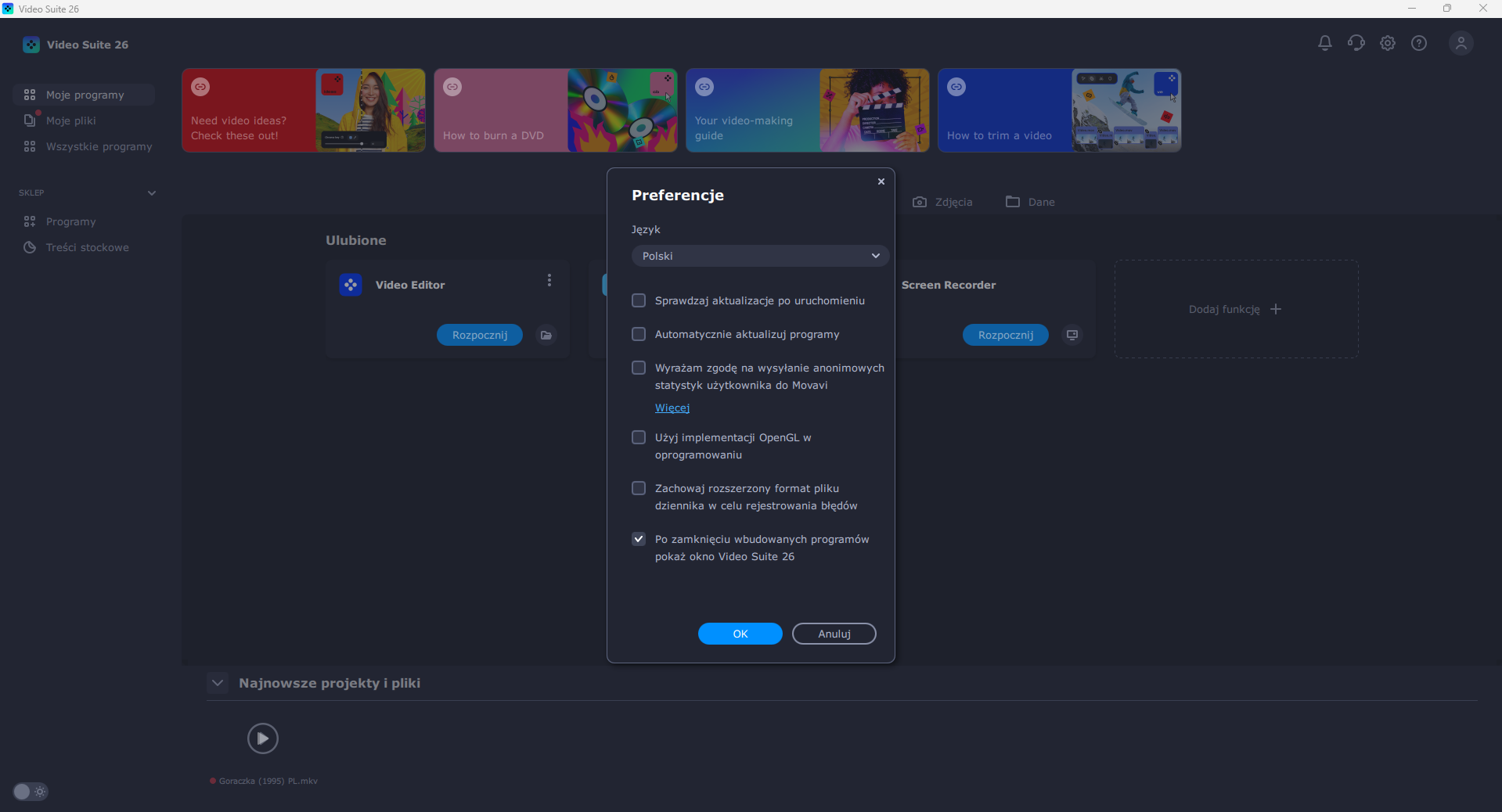Click the Ulubione heading
1502x812 pixels.
pyautogui.click(x=356, y=240)
